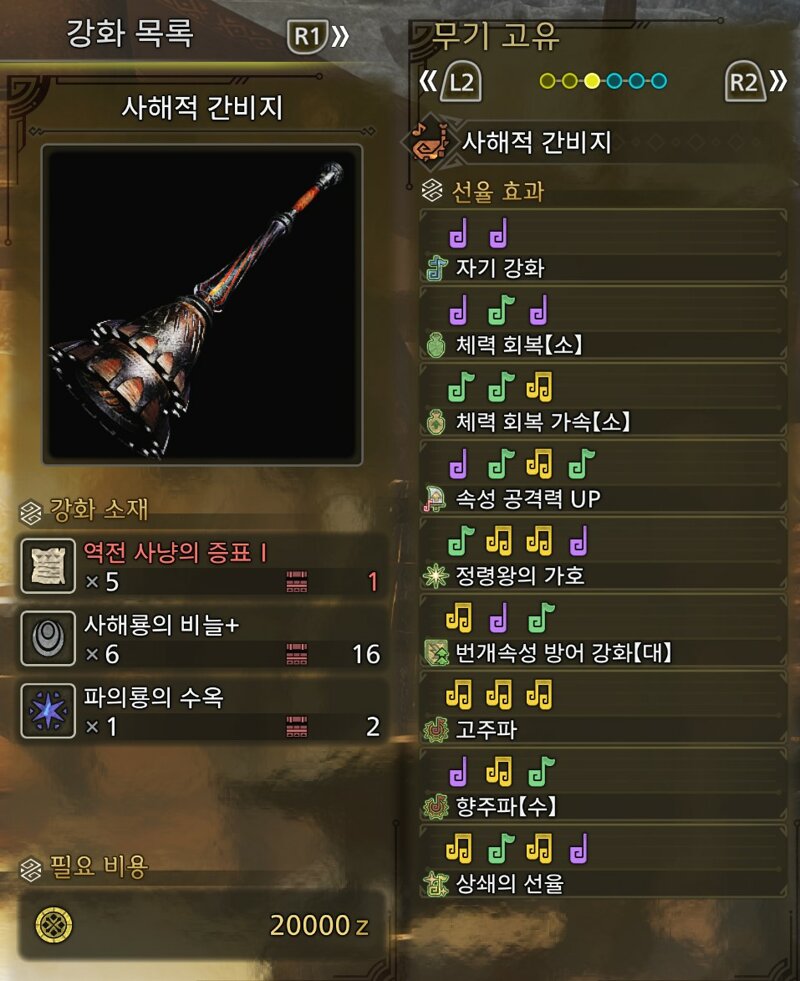Click the 역전 사냥의 증표 scroll icon
Image resolution: width=800 pixels, height=981 pixels.
click(x=48, y=566)
